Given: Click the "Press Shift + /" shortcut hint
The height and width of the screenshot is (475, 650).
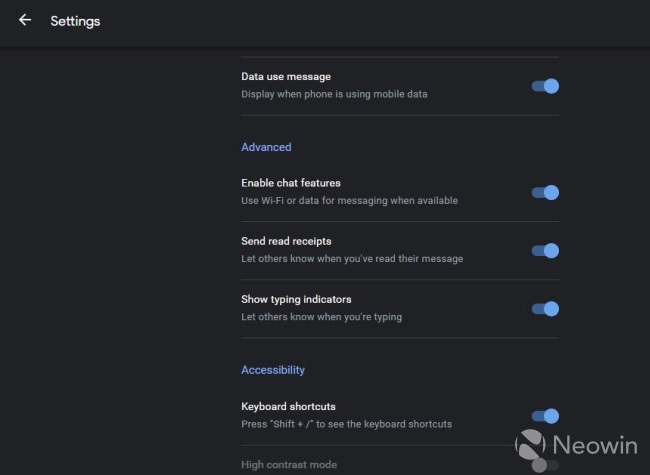Looking at the screenshot, I should 346,424.
